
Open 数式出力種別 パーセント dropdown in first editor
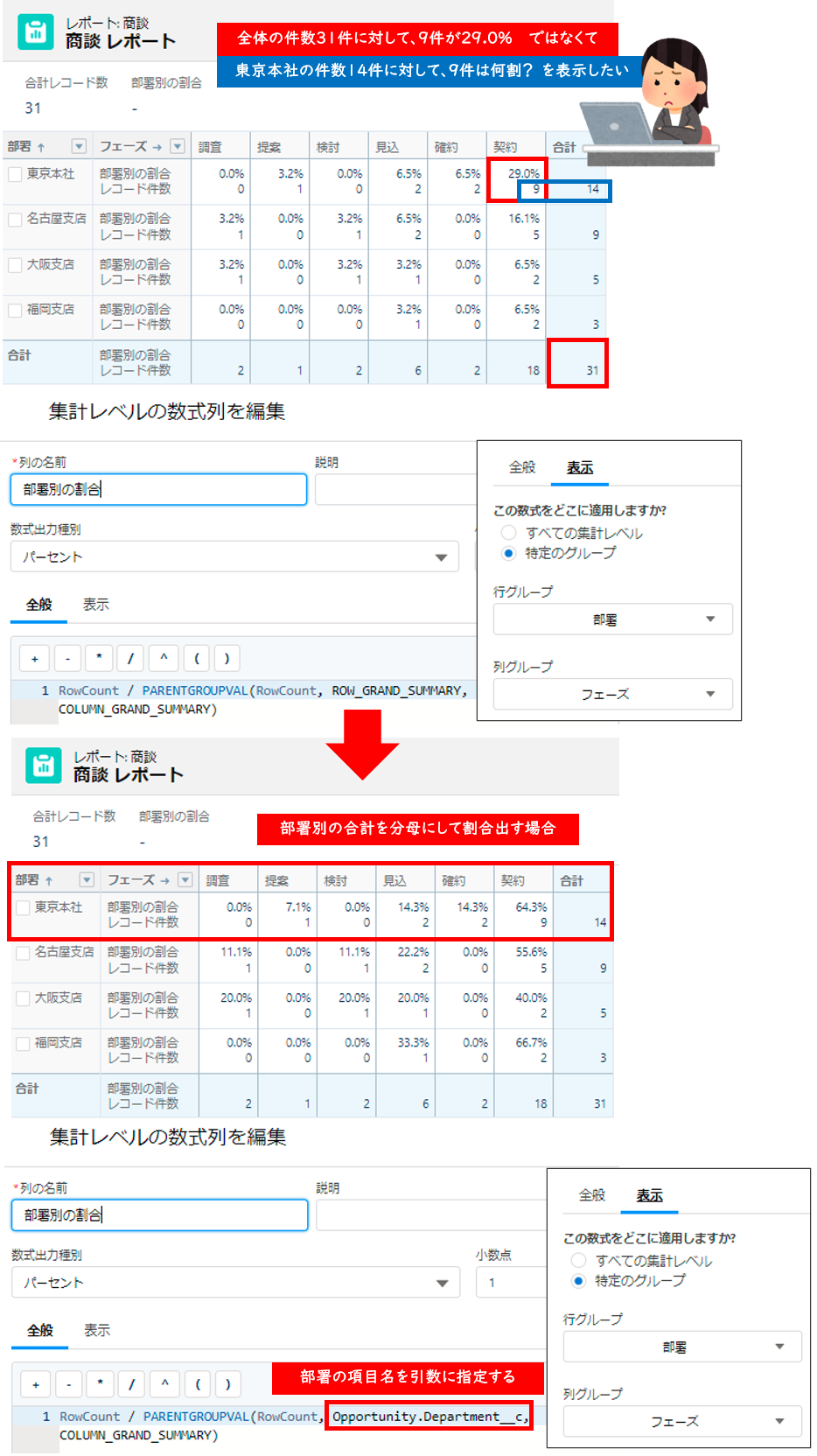[x=234, y=556]
